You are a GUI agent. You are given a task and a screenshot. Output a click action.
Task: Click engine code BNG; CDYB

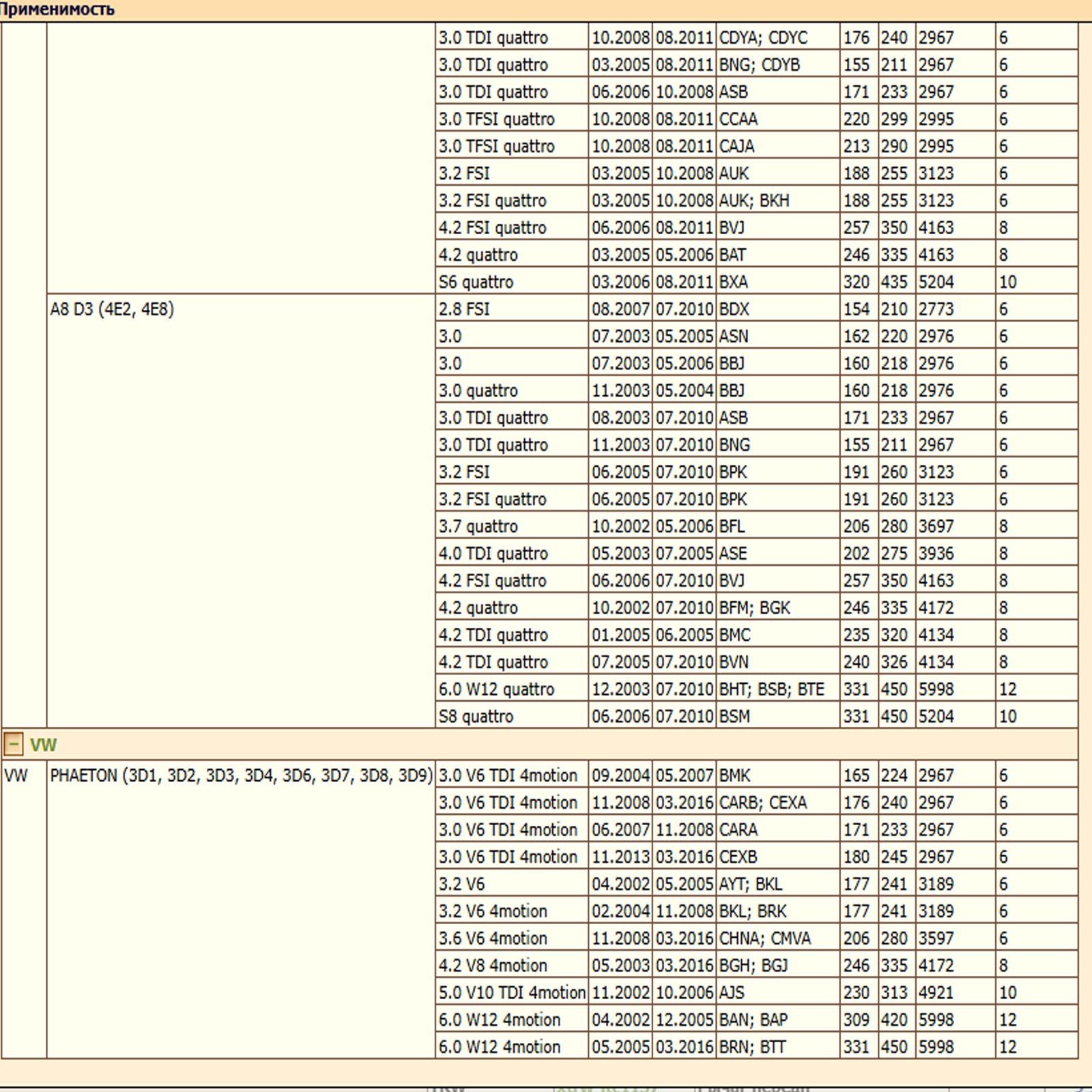click(x=760, y=65)
